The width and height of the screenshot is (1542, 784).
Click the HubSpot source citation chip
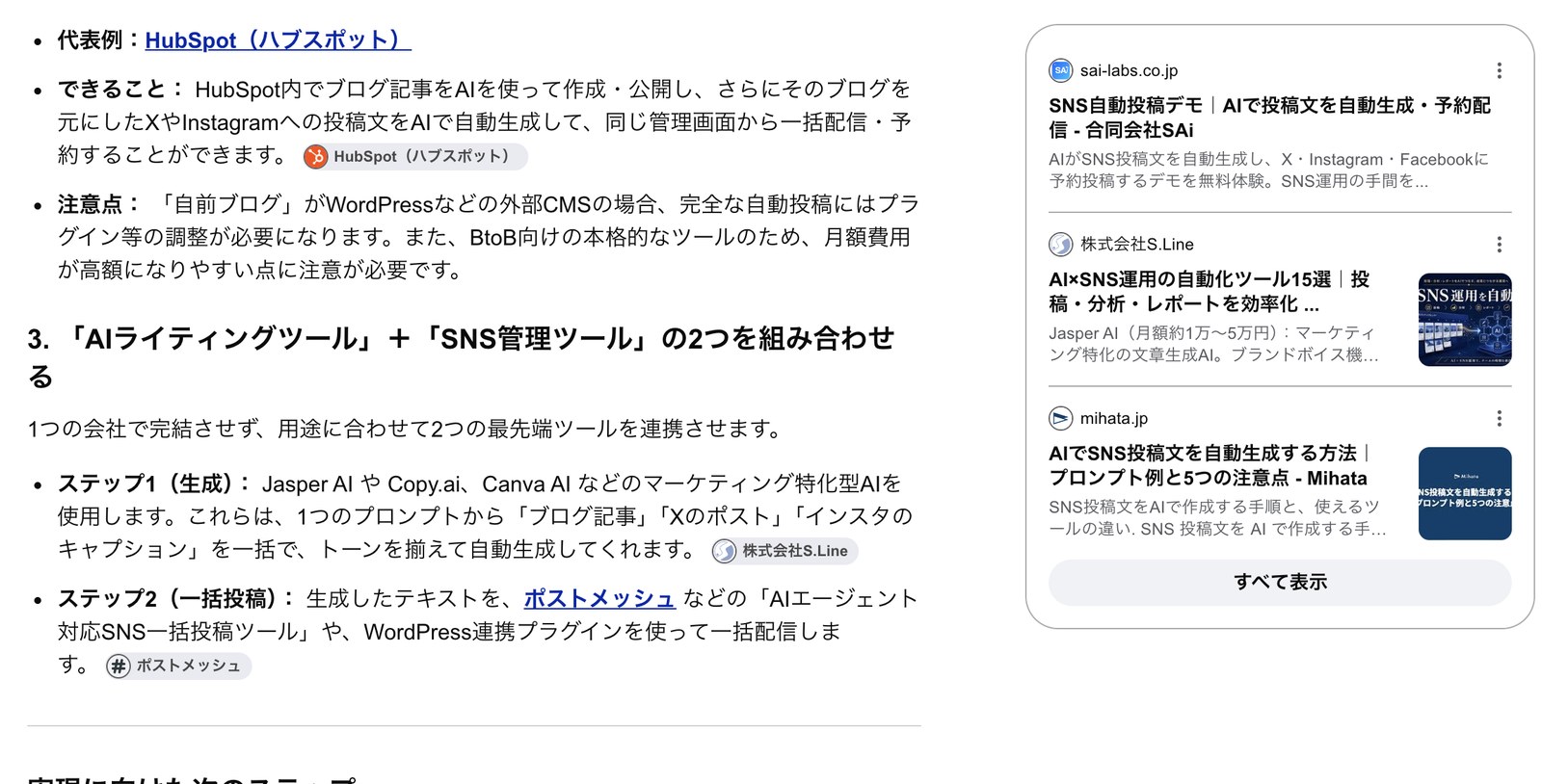pyautogui.click(x=414, y=156)
